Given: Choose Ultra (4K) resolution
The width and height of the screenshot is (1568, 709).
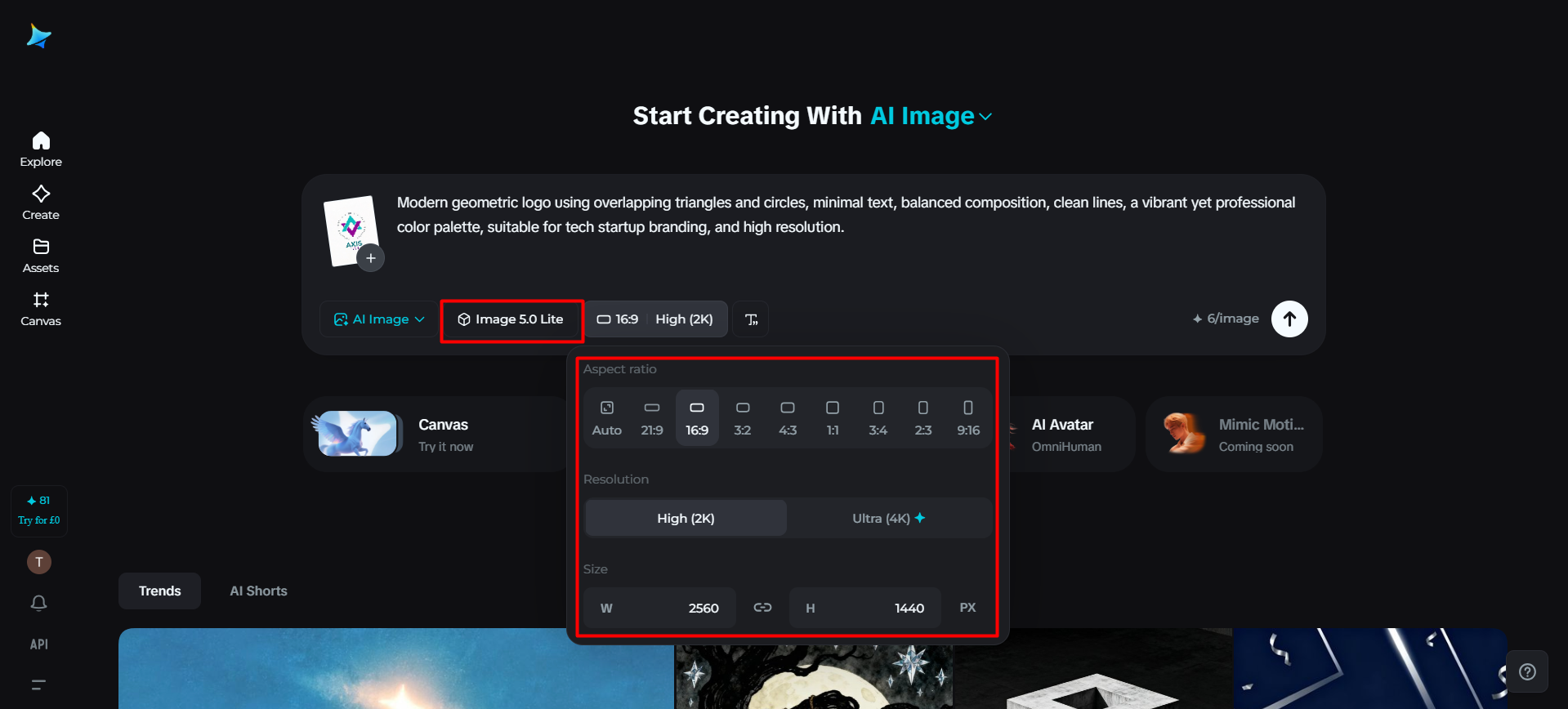Looking at the screenshot, I should click(889, 518).
